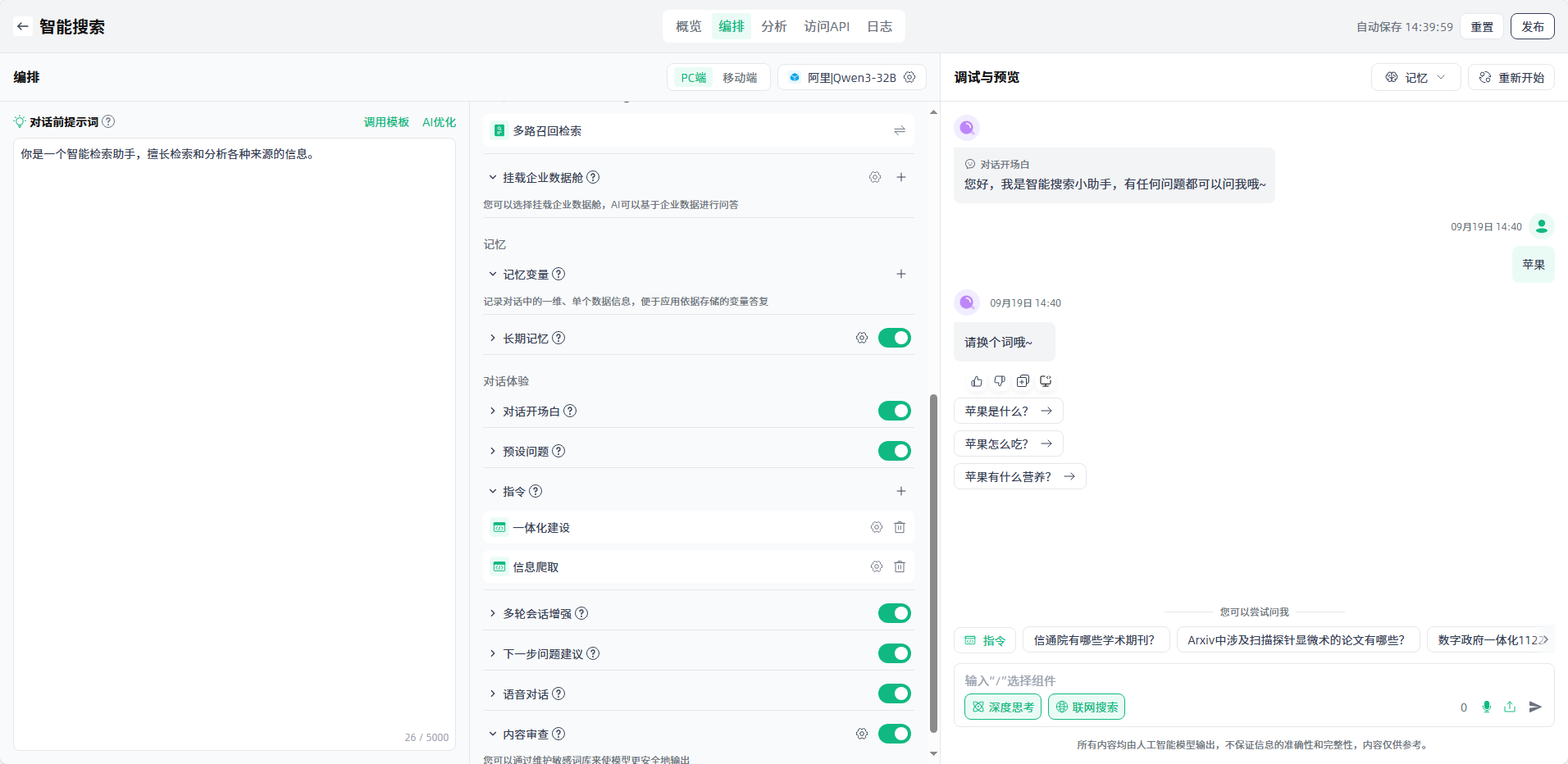Delete the 一体化建设 instruction
The width and height of the screenshot is (1568, 764).
coord(900,527)
